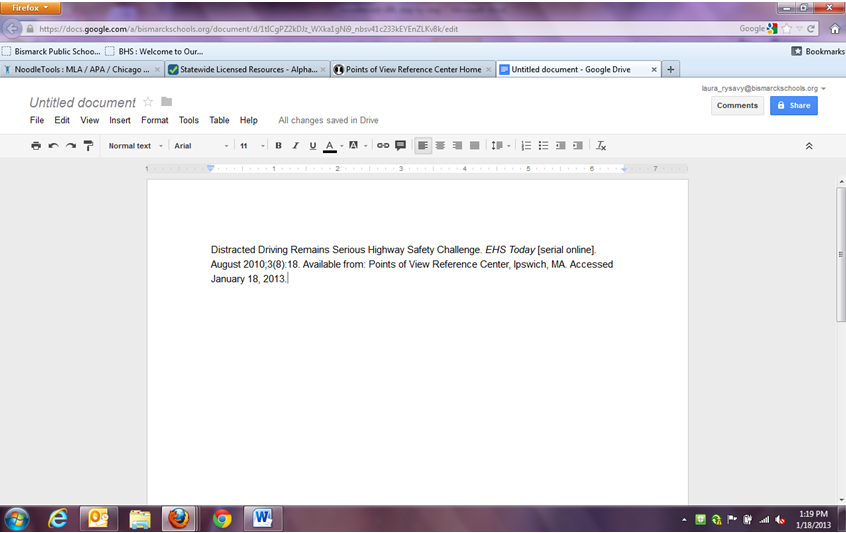
Task: Open Bismarck Public Schools bookmark
Action: coord(51,52)
